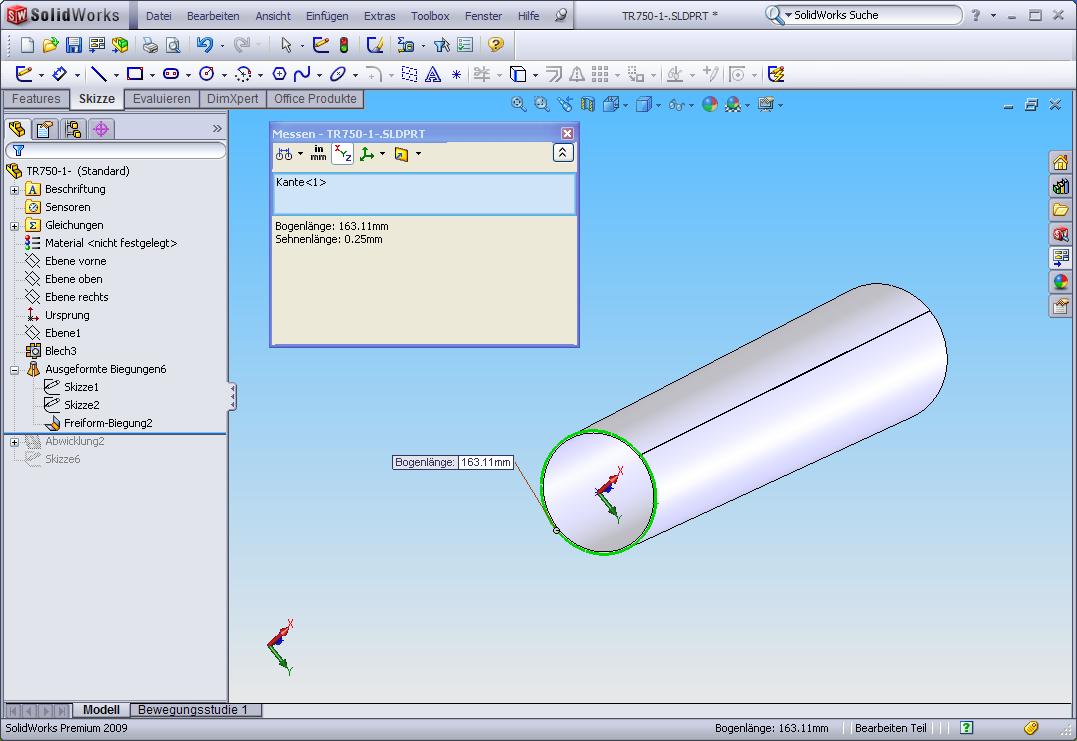Open the Rectangle tool dropdown arrow

152,75
